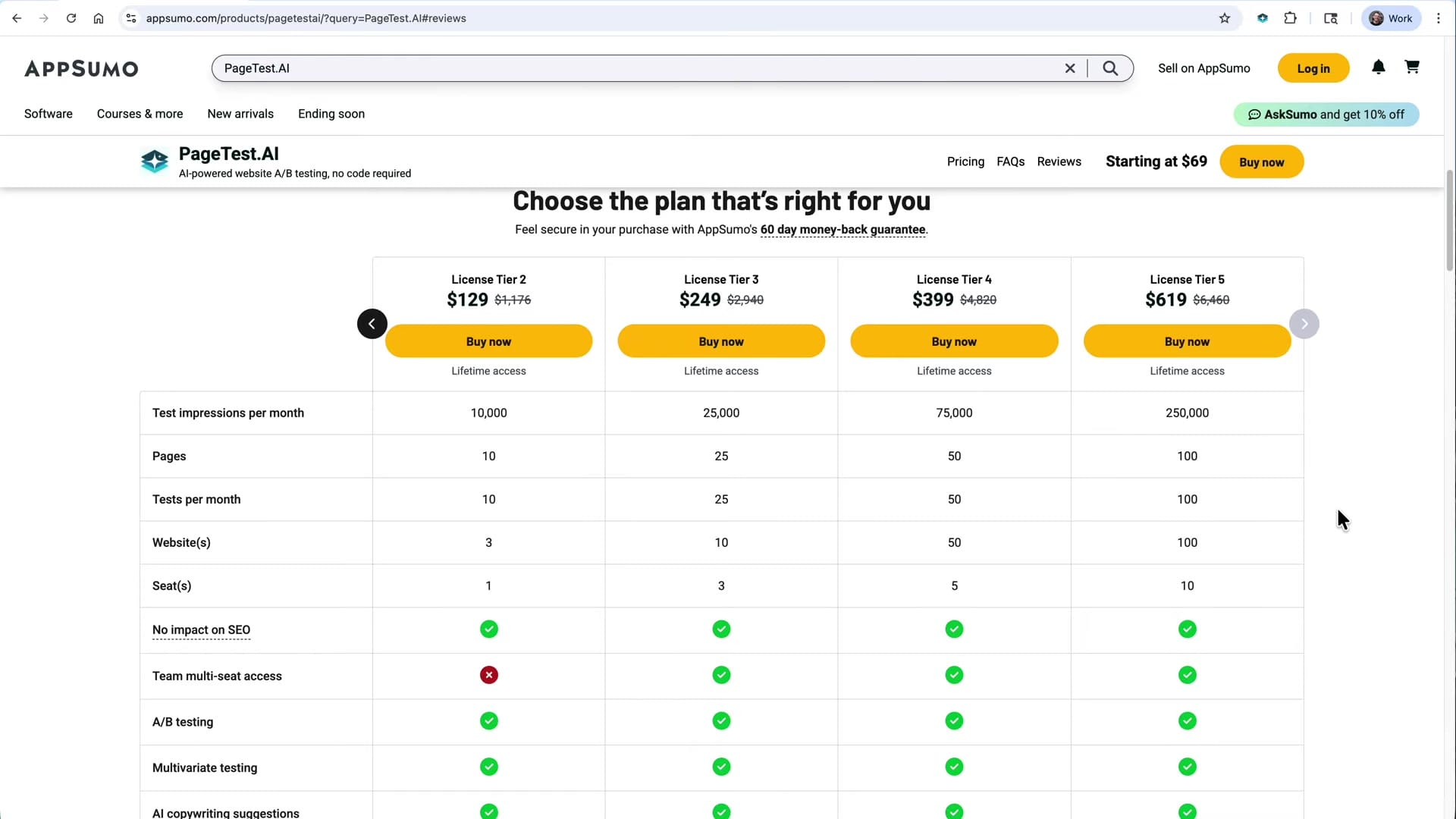Click the Website(s) row label

tap(181, 543)
